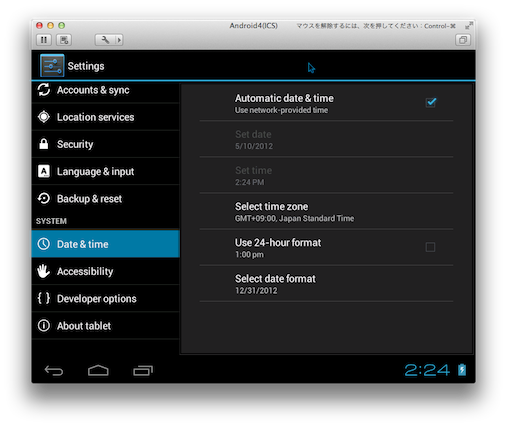Tap the recent apps navigation icon
Screen dimensions: 507x427
143,370
